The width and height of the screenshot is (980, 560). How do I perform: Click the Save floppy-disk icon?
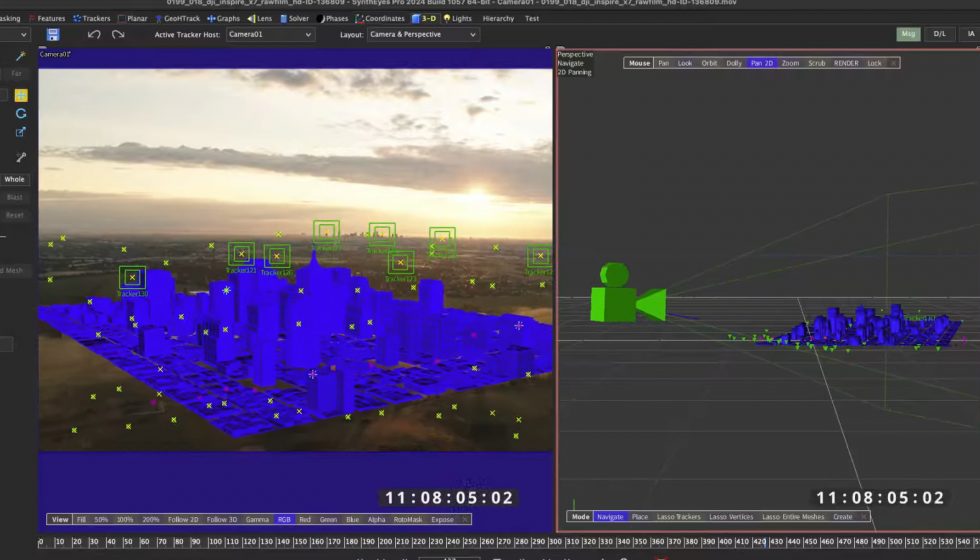click(x=52, y=34)
